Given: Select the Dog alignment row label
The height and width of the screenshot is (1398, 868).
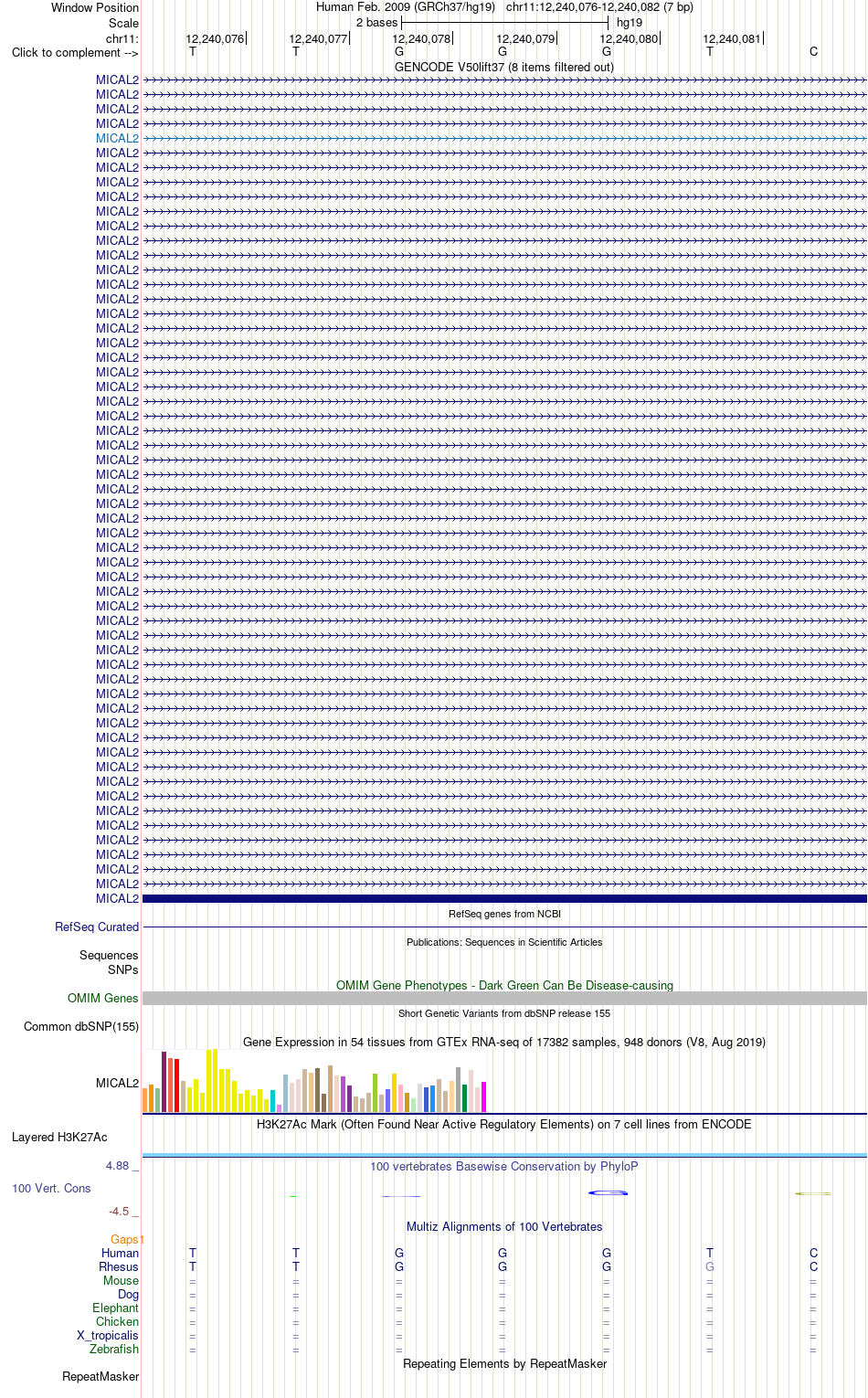Looking at the screenshot, I should coord(128,1295).
